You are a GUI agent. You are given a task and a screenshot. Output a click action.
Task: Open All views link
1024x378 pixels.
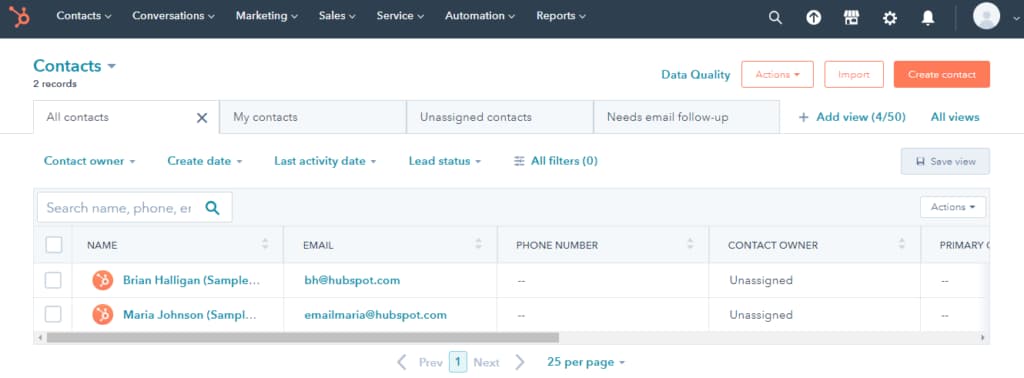[x=955, y=118]
